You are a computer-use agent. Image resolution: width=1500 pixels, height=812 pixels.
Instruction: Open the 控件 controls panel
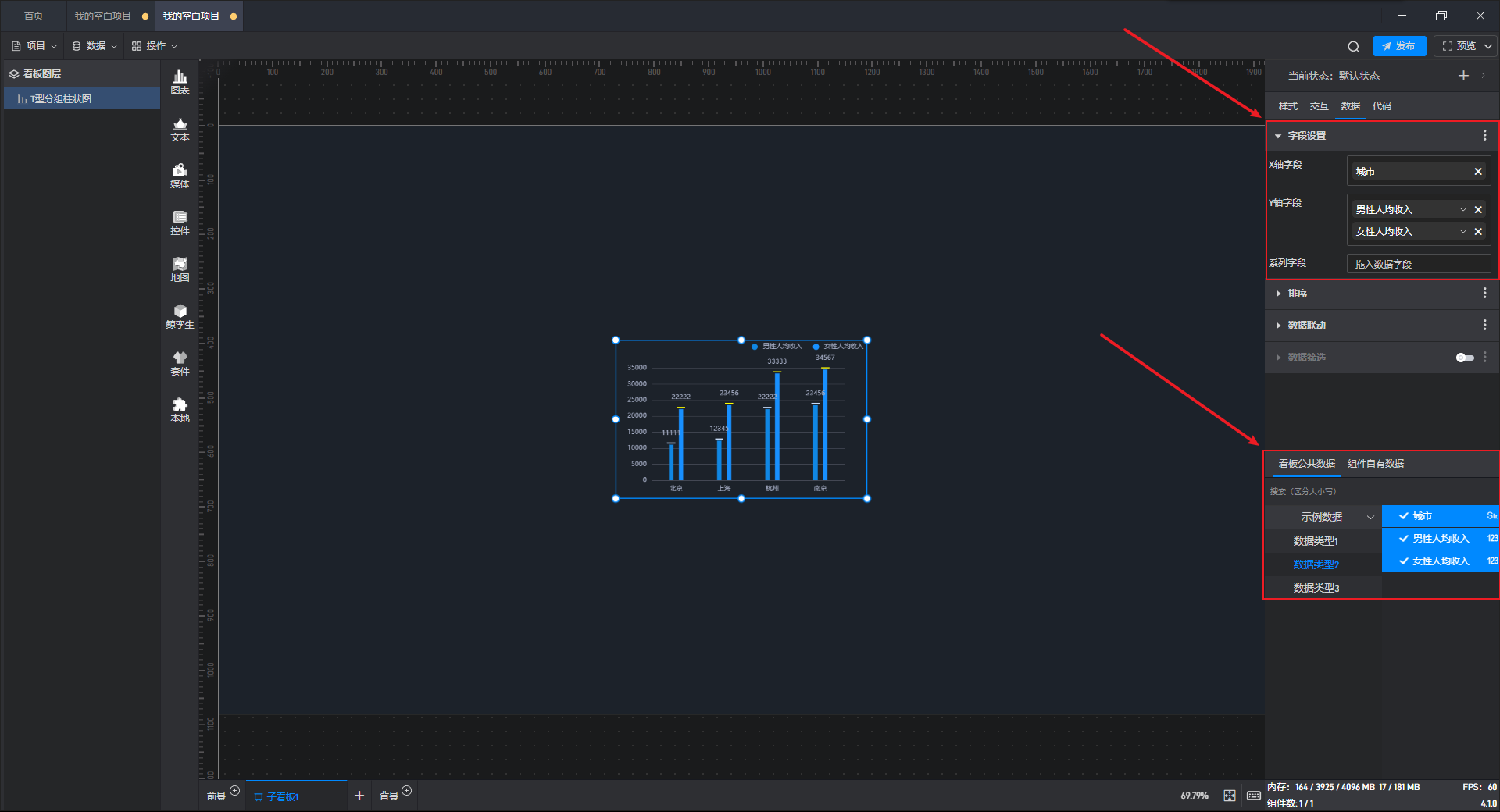click(x=180, y=223)
